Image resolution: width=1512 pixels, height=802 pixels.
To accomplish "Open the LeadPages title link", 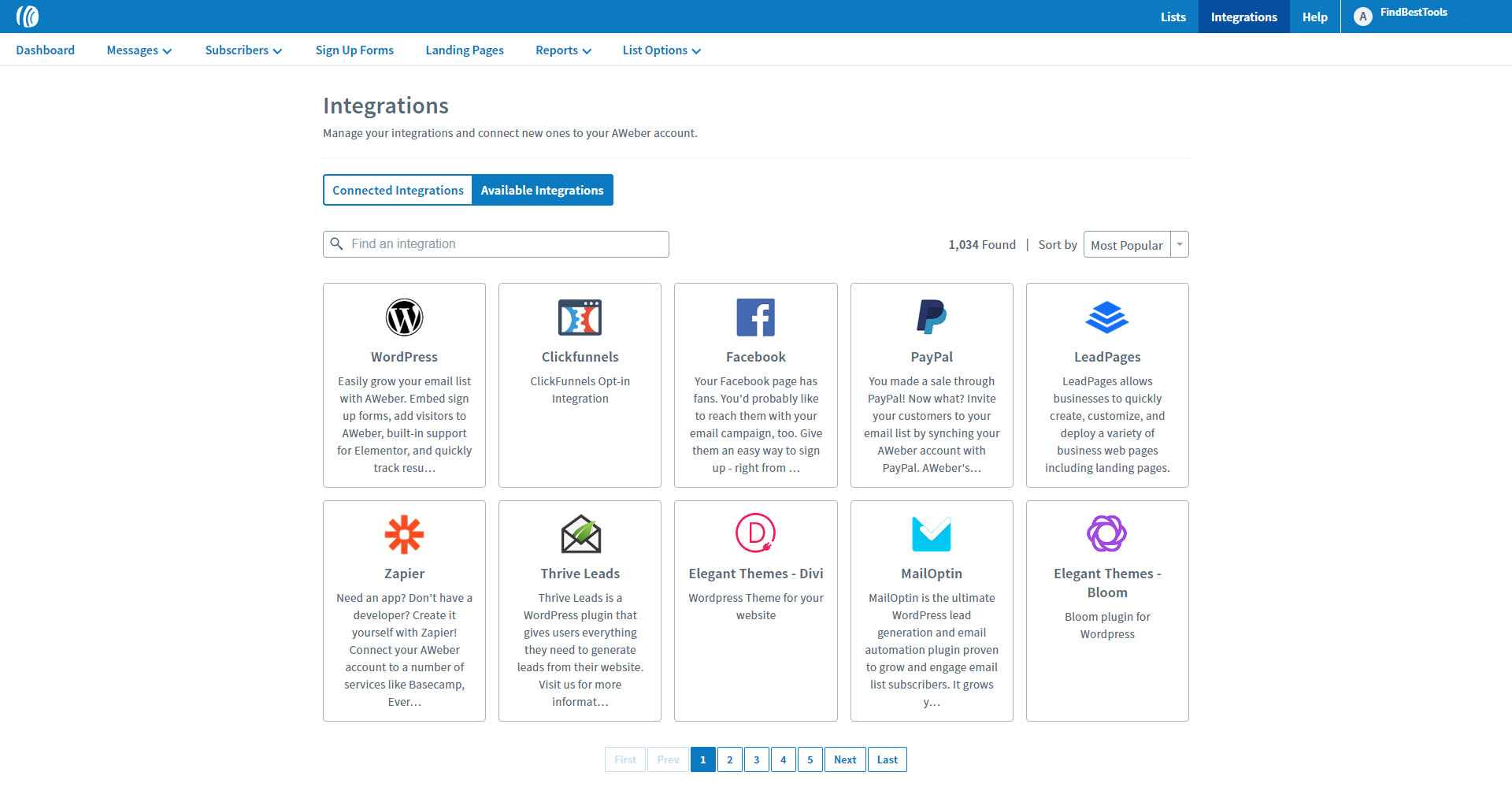I will tap(1107, 357).
